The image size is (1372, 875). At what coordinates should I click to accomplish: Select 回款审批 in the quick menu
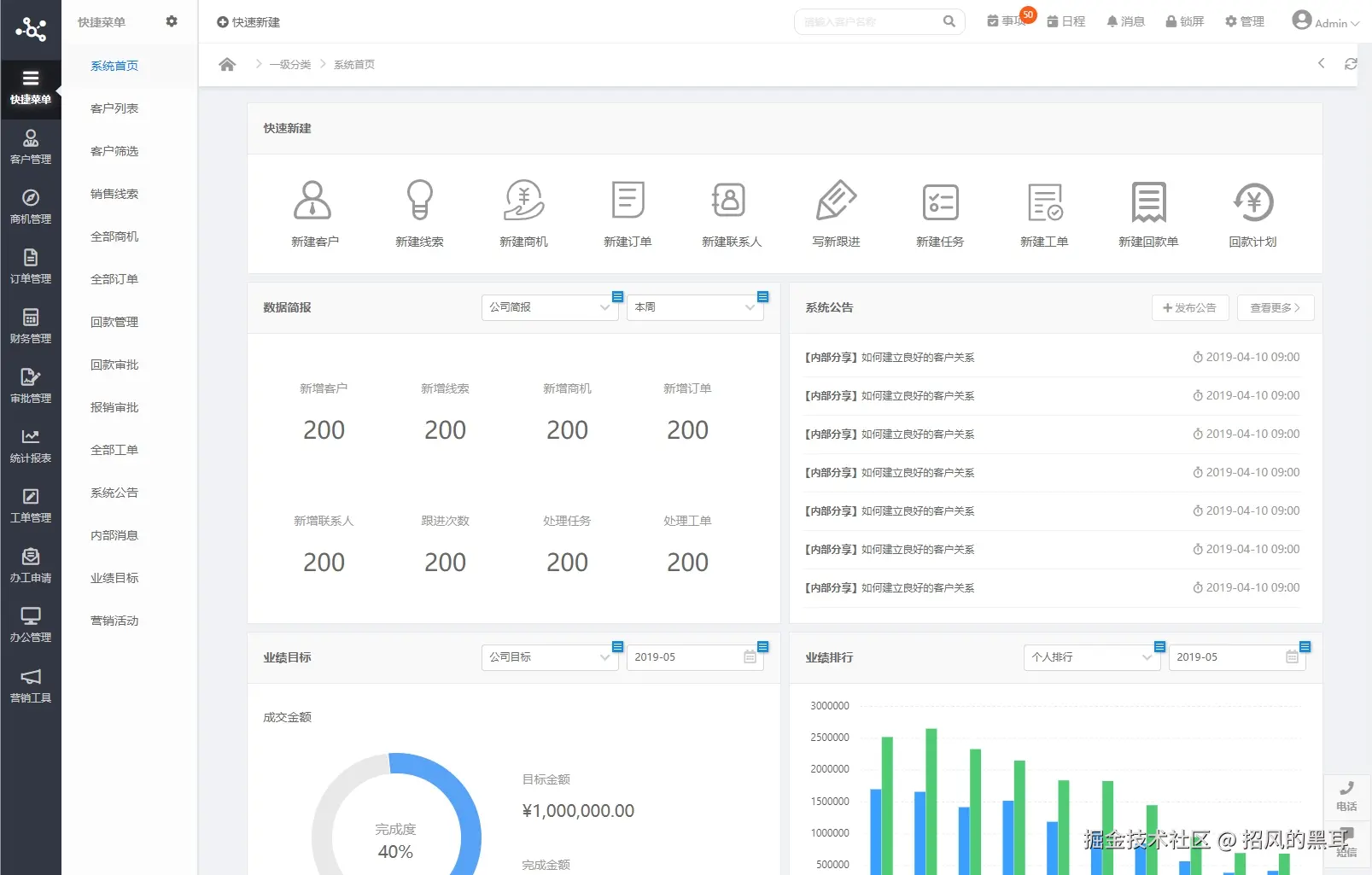[x=114, y=365]
